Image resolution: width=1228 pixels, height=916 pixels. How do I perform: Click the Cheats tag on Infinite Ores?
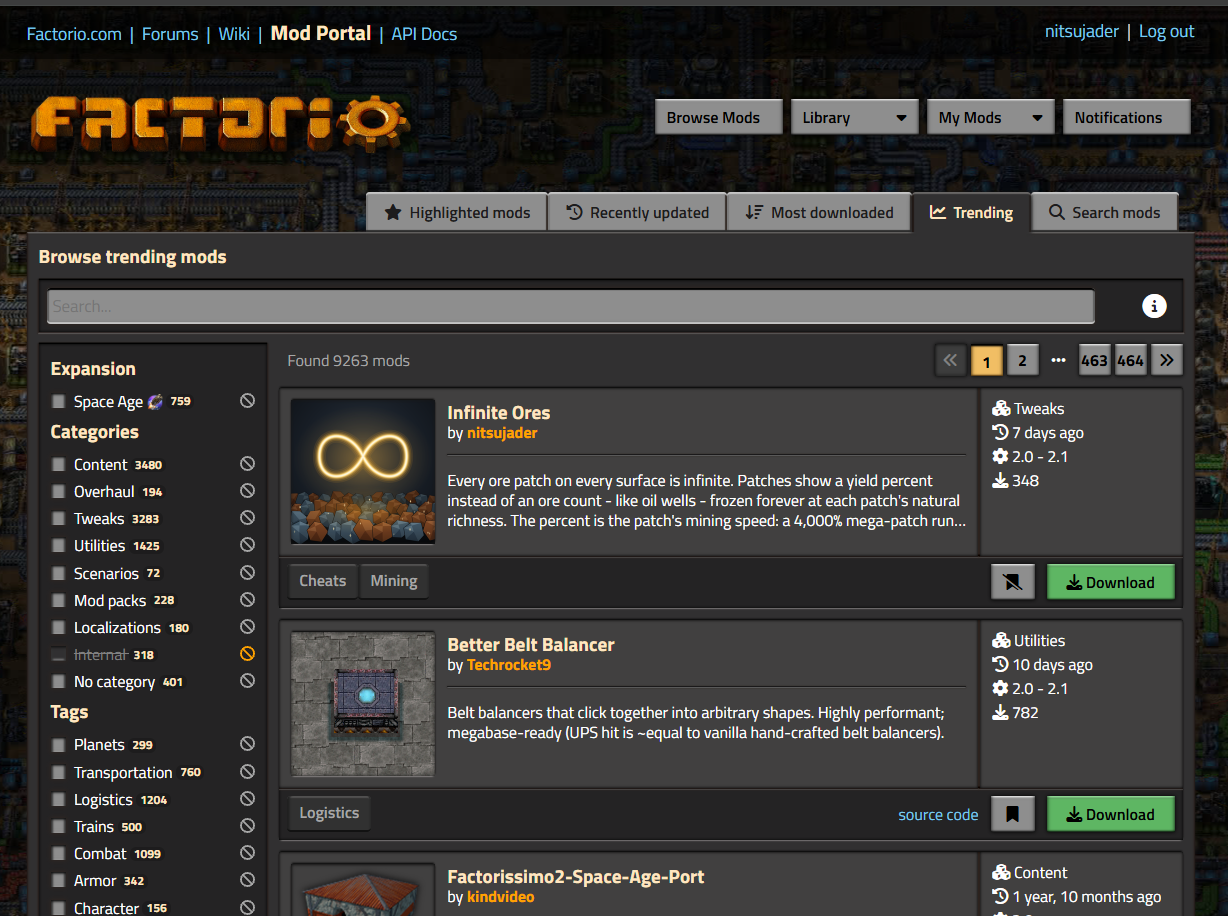coord(322,580)
